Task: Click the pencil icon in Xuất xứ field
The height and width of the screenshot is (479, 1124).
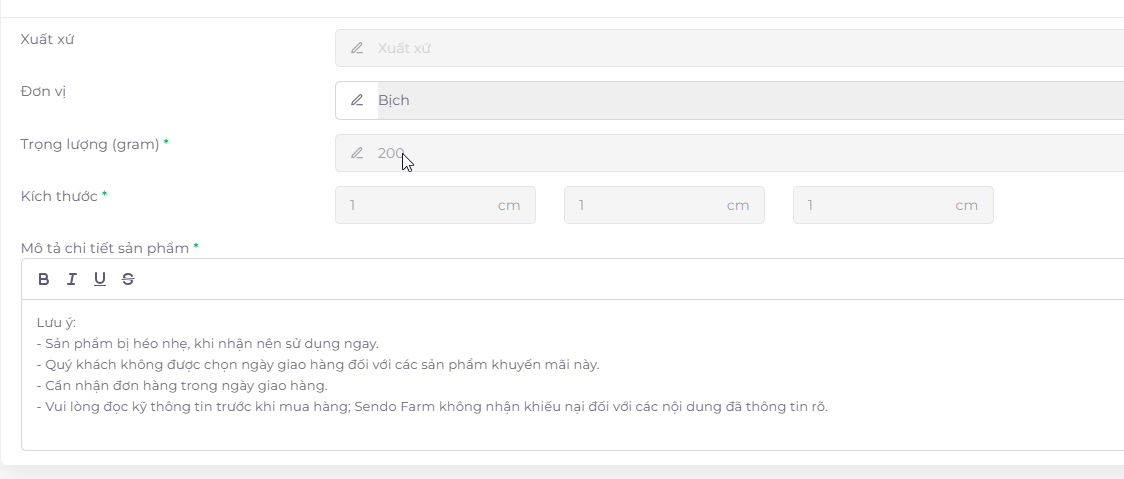Action: click(356, 48)
